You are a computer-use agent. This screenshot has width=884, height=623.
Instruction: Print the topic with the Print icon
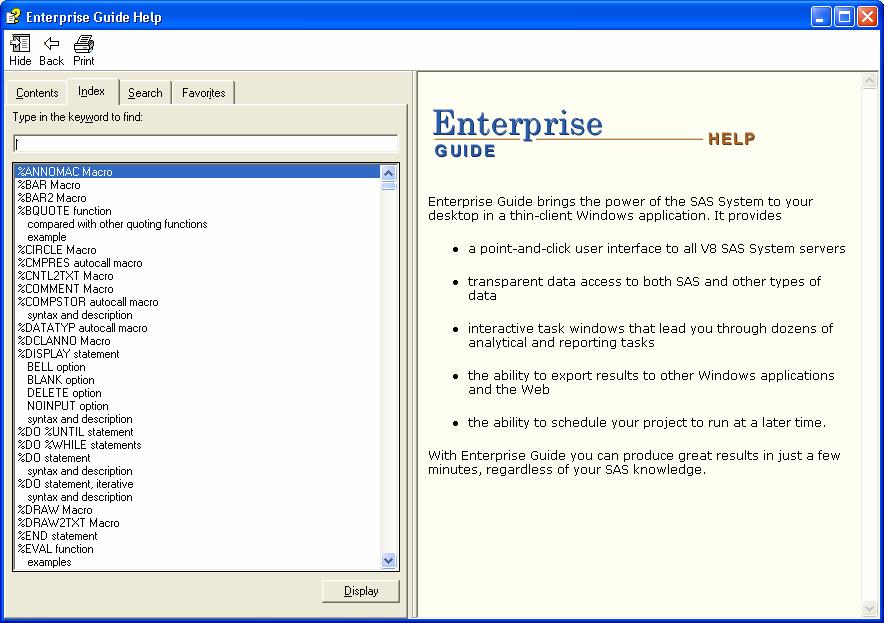pos(83,50)
